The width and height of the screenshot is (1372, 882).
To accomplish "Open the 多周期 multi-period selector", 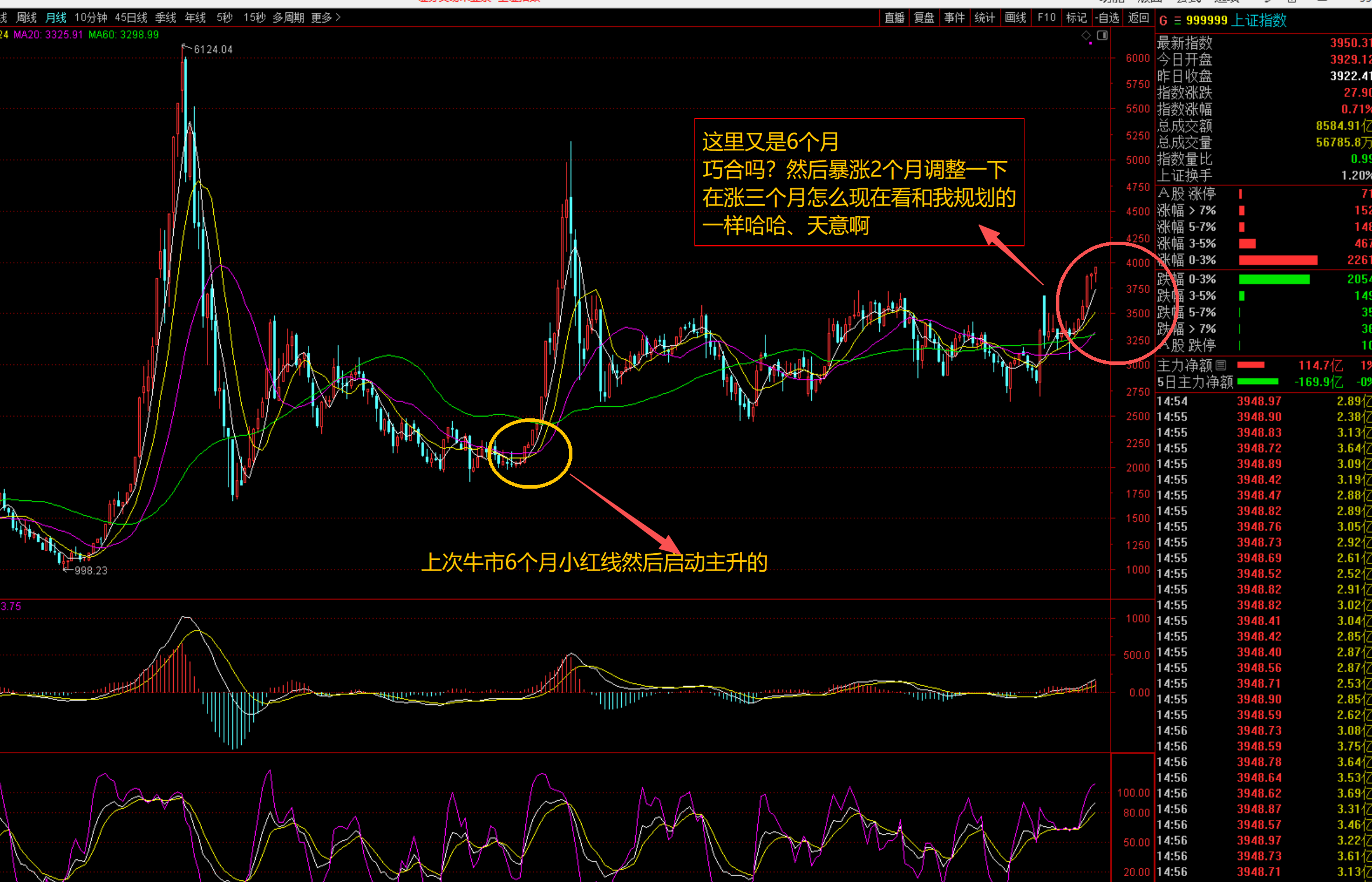I will (x=288, y=18).
